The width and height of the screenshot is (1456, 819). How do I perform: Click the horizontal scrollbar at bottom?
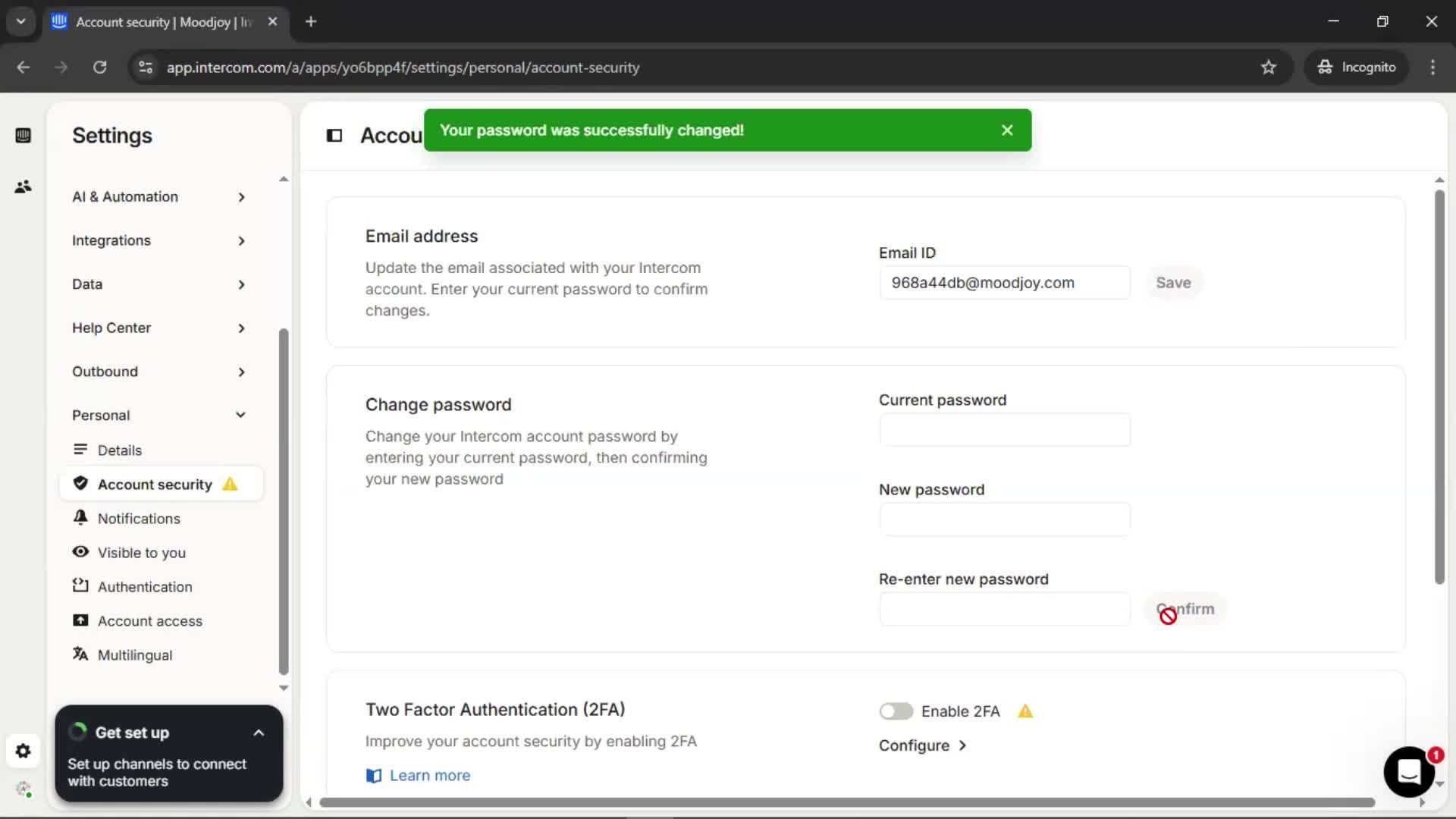point(847,802)
